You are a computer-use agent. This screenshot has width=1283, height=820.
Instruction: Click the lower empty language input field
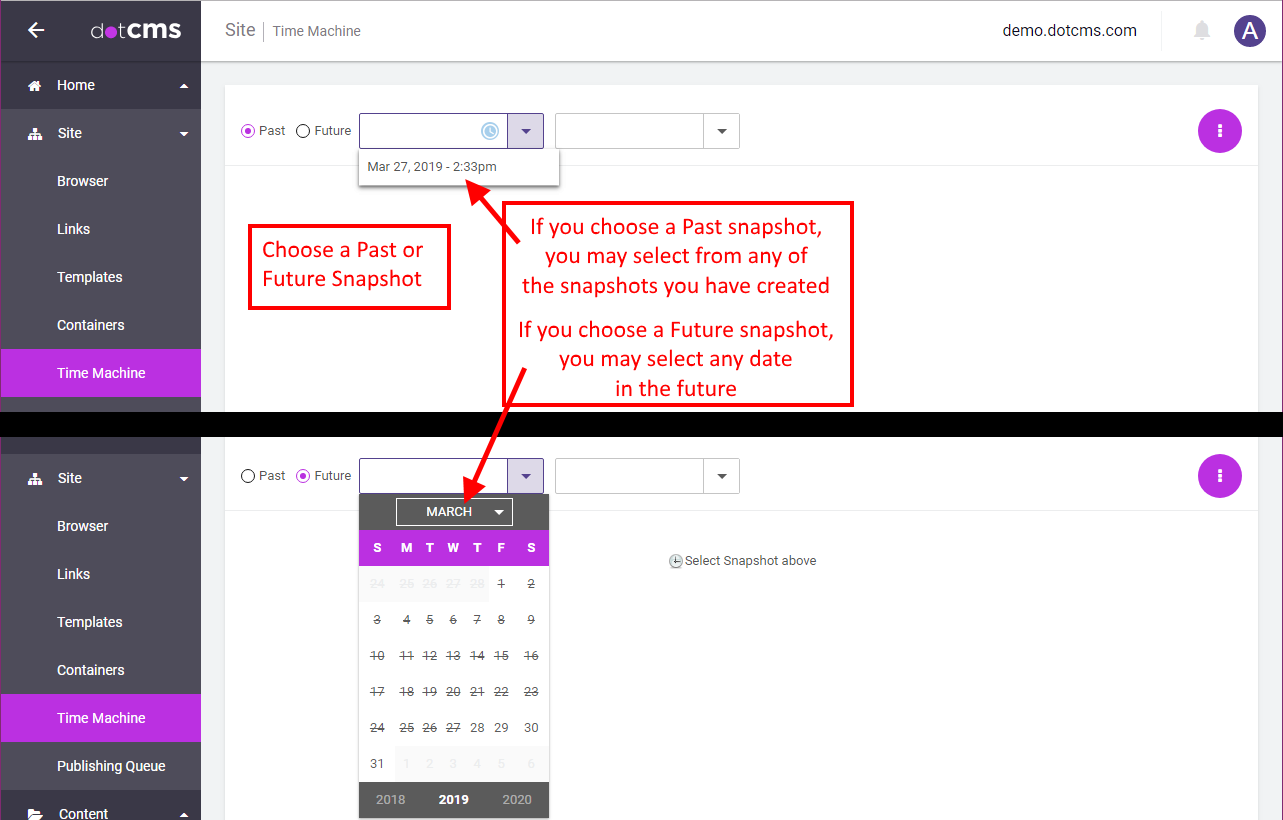tap(629, 476)
